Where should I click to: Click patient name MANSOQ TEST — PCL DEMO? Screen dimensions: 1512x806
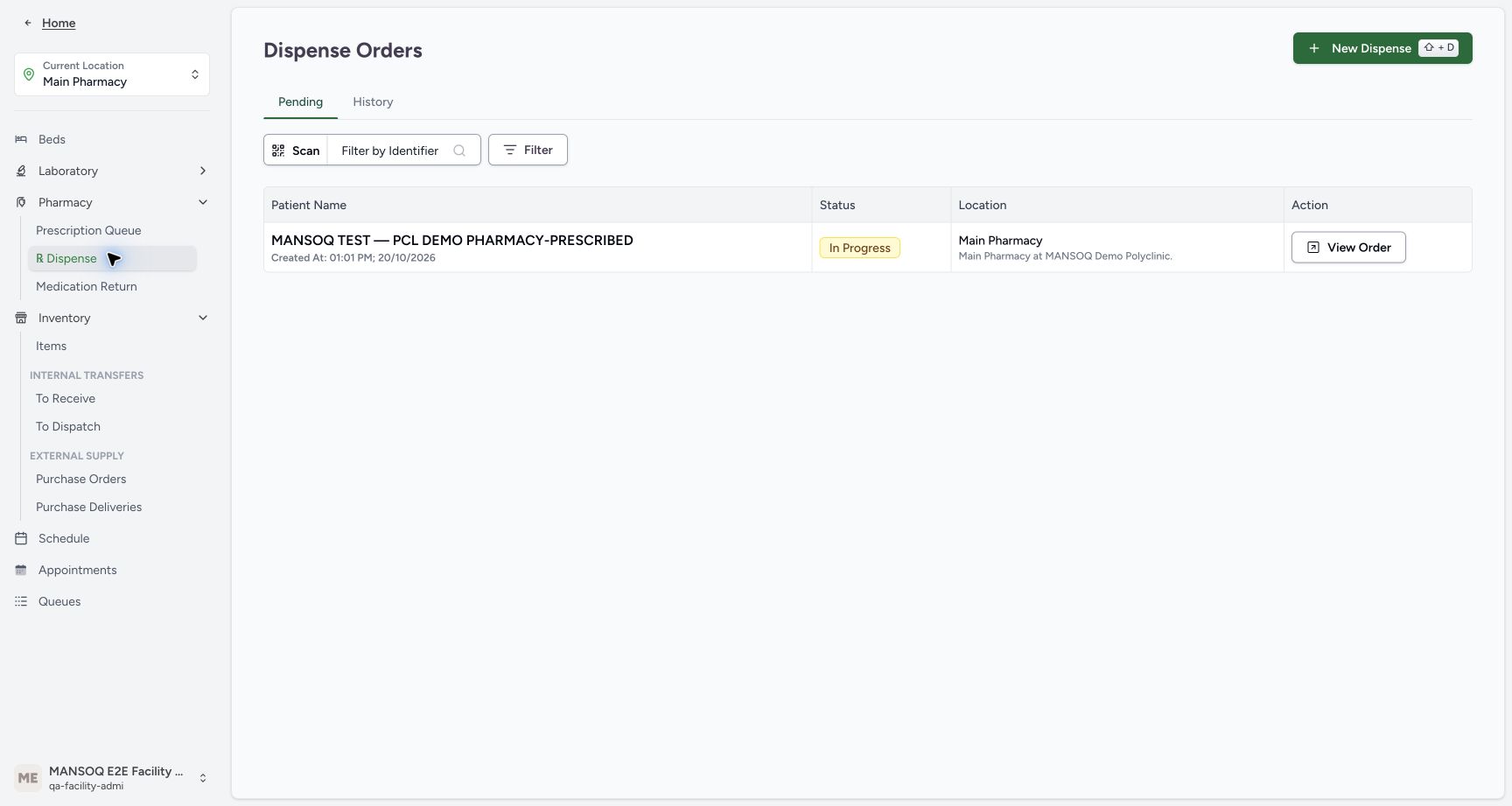452,240
